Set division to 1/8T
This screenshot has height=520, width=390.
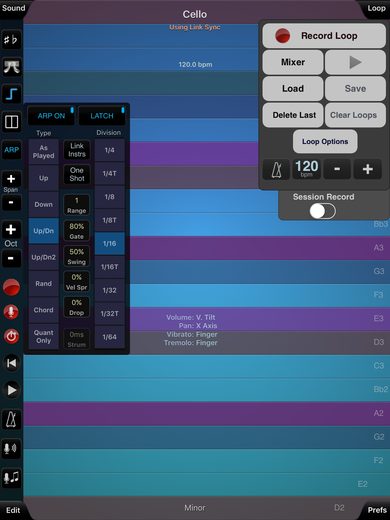(x=110, y=220)
